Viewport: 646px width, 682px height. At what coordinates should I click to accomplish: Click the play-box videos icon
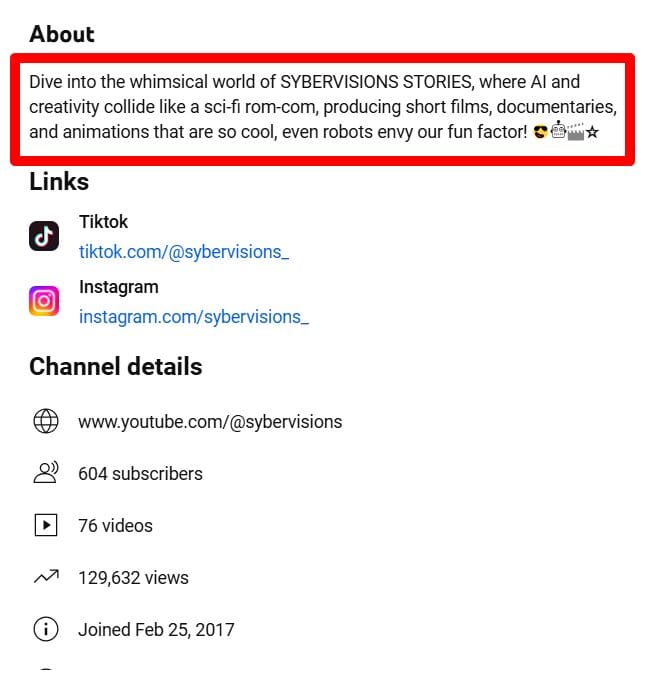46,525
